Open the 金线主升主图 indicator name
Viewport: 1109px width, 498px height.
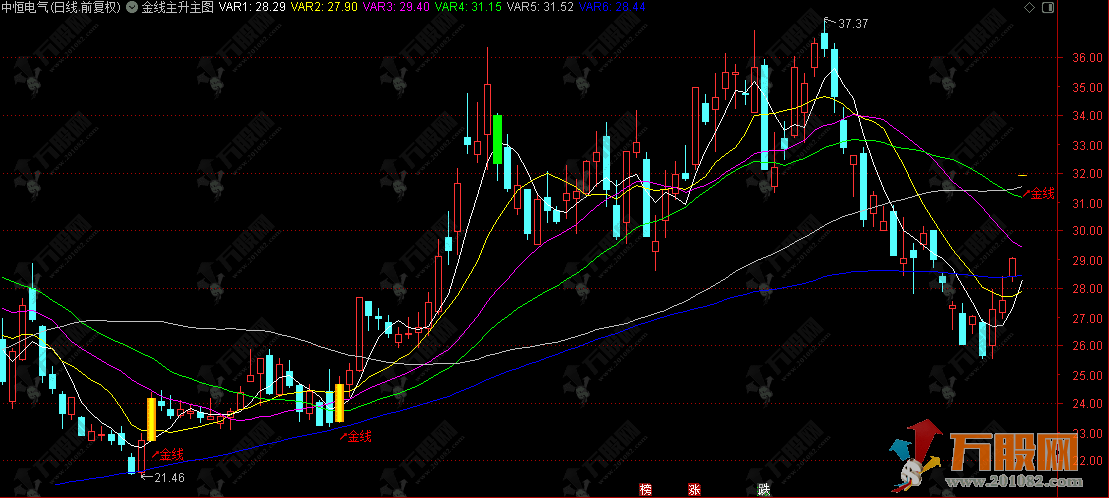pos(176,8)
